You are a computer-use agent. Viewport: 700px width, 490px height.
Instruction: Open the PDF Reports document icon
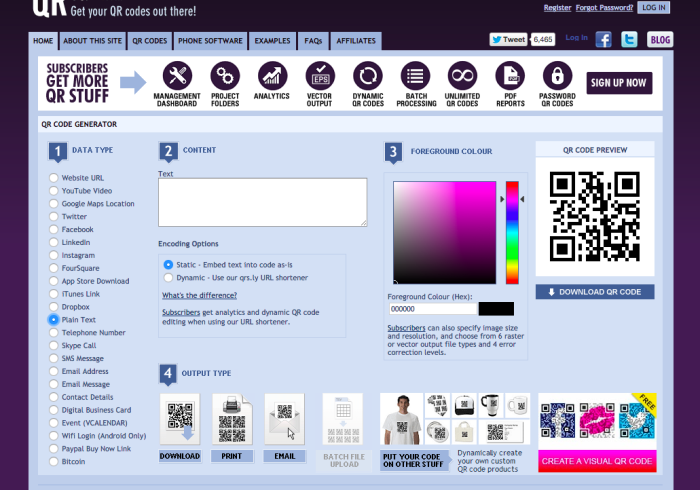point(510,76)
